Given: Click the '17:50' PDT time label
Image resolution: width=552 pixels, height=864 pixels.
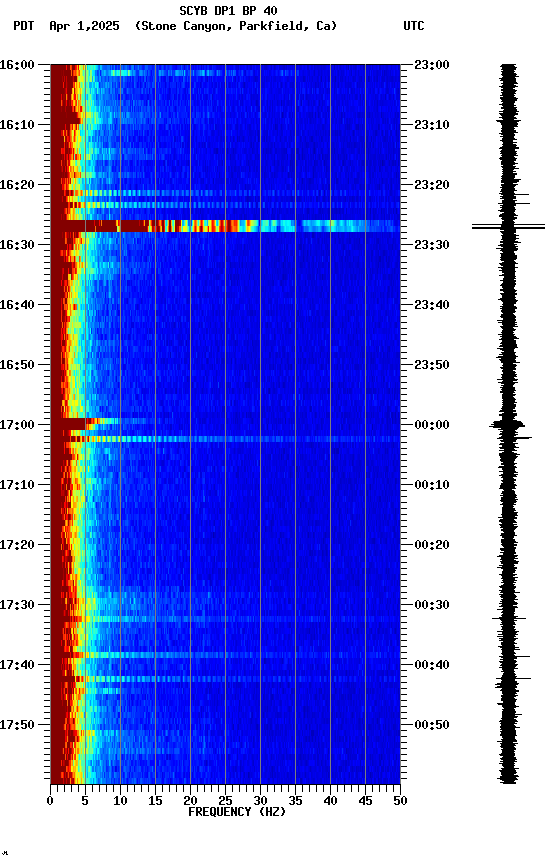Looking at the screenshot, I should pyautogui.click(x=17, y=725).
